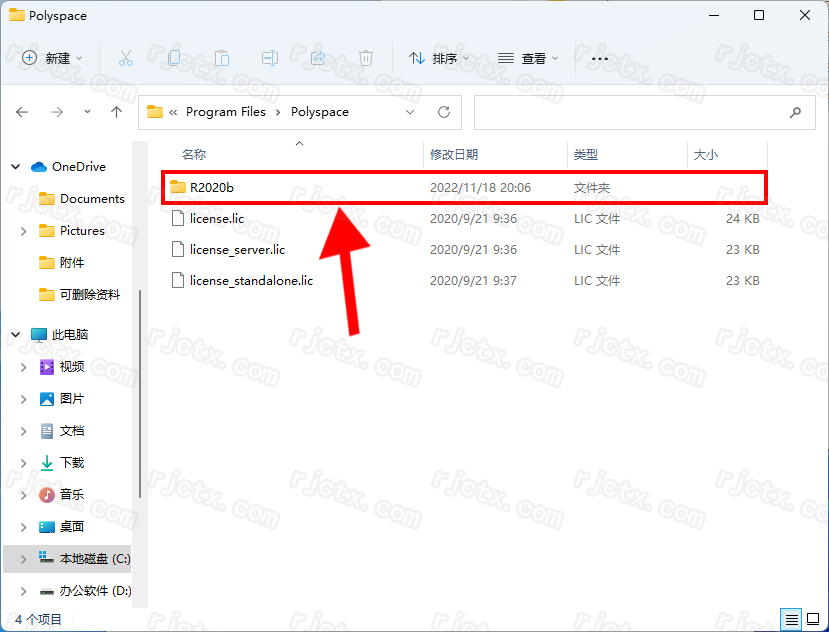Click the Share icon in toolbar
829x632 pixels.
(x=318, y=58)
